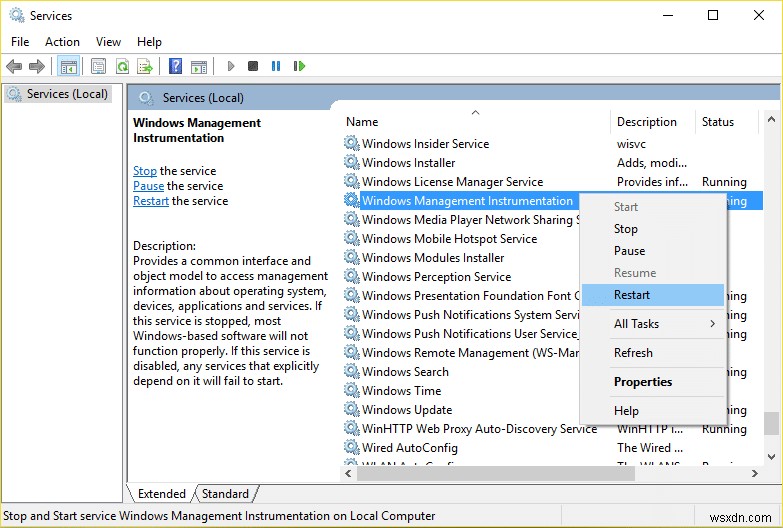Choose Restart in the context menu
This screenshot has height=528, width=783.
pos(653,295)
